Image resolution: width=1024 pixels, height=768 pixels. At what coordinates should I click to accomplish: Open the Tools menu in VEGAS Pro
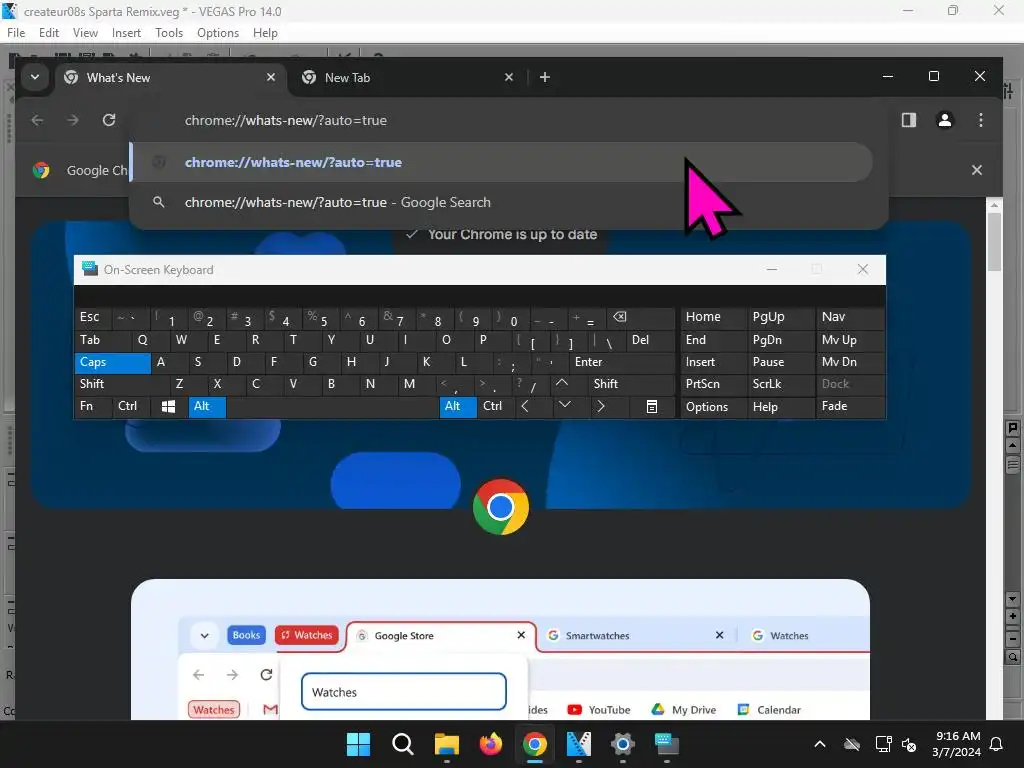169,33
